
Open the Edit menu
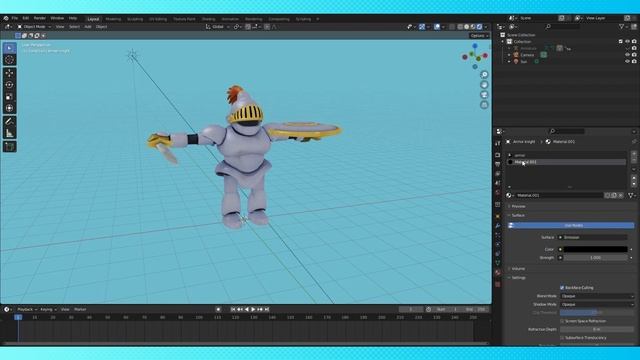click(x=26, y=18)
